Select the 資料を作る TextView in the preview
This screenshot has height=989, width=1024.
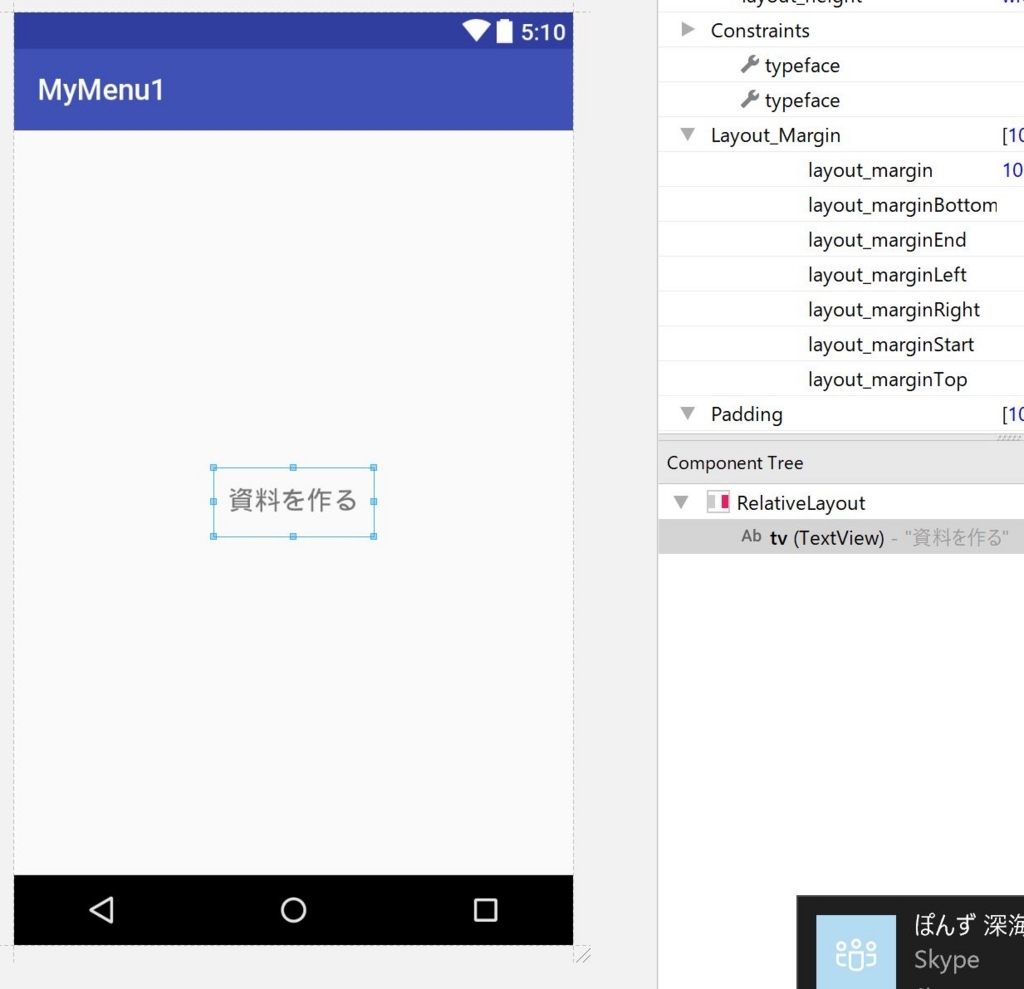point(293,502)
